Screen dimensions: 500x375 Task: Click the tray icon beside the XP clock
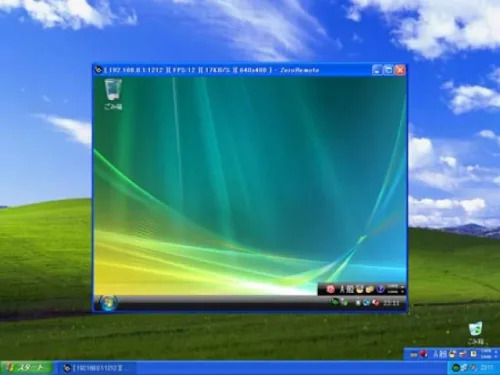(473, 368)
